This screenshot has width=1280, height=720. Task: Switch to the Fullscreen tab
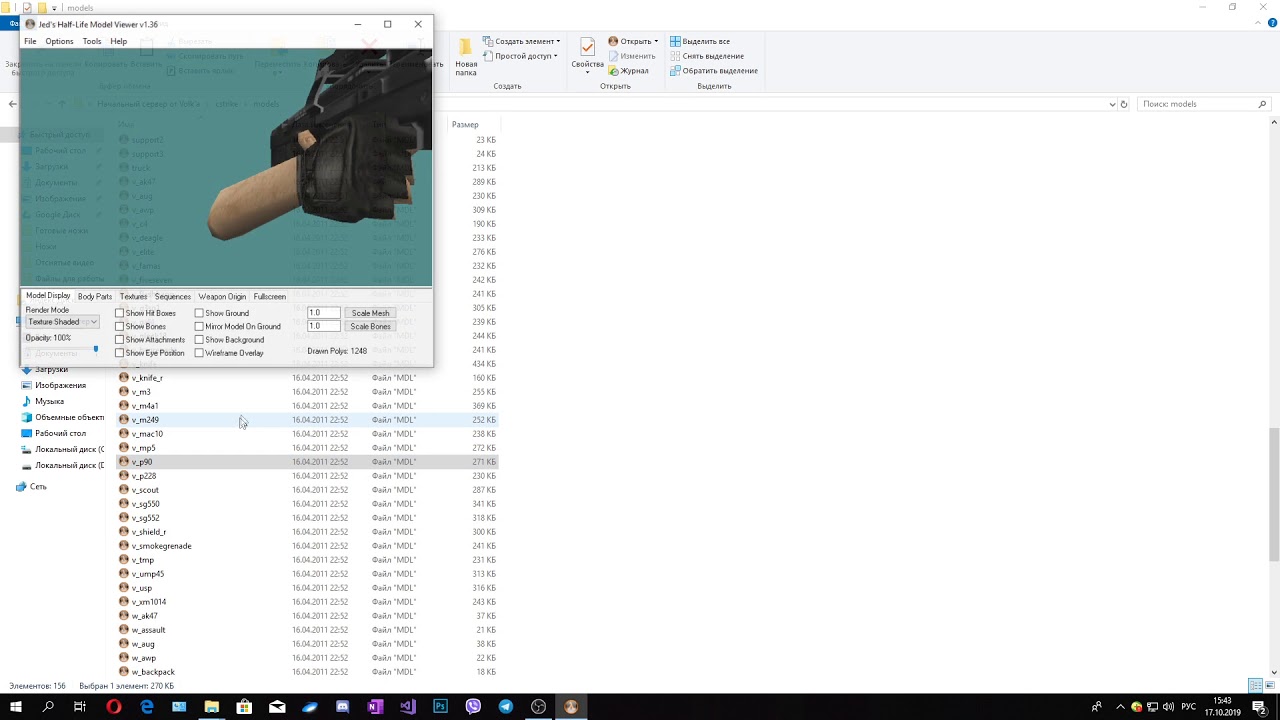(269, 296)
